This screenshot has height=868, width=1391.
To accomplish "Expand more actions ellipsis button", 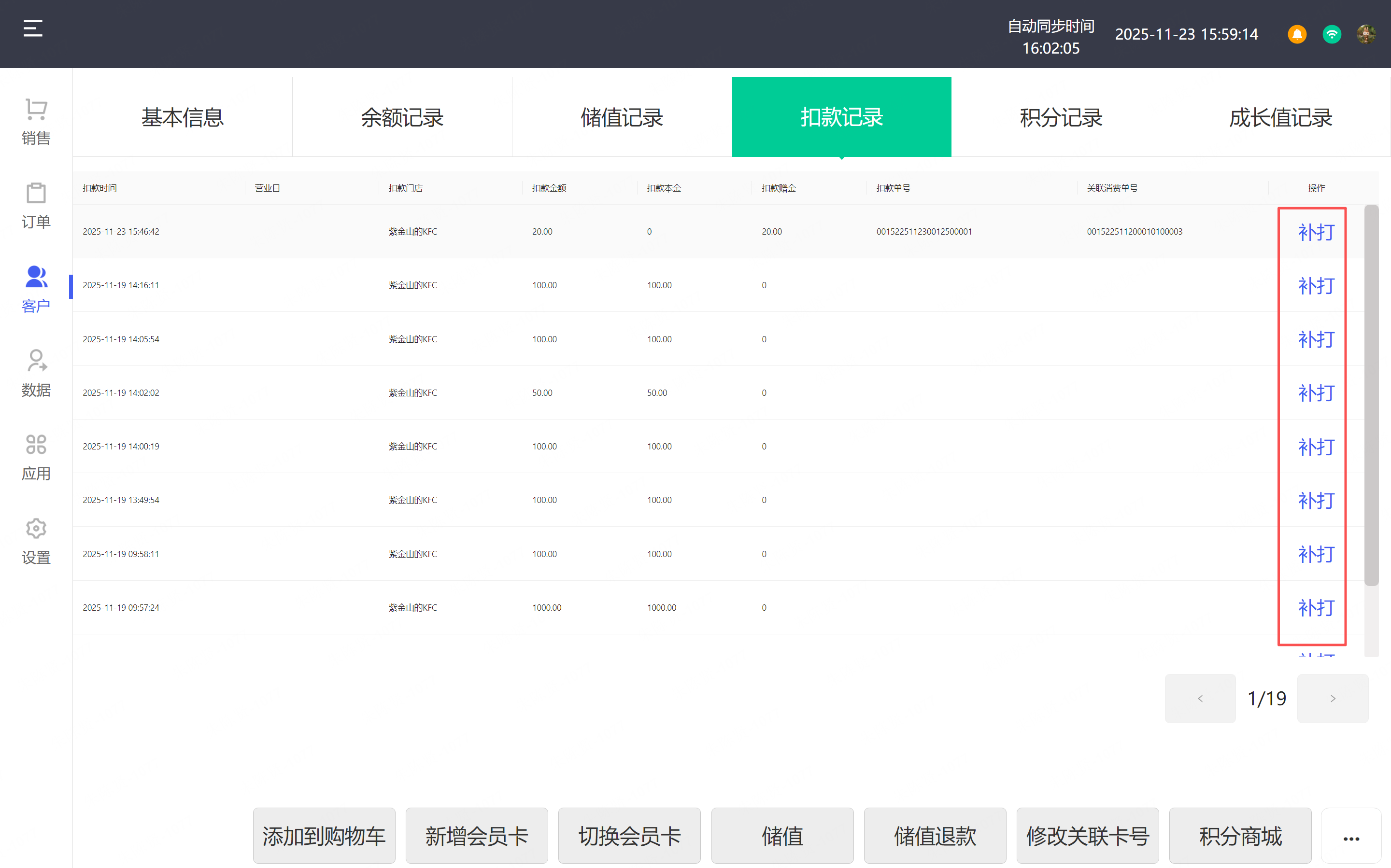I will click(1351, 837).
